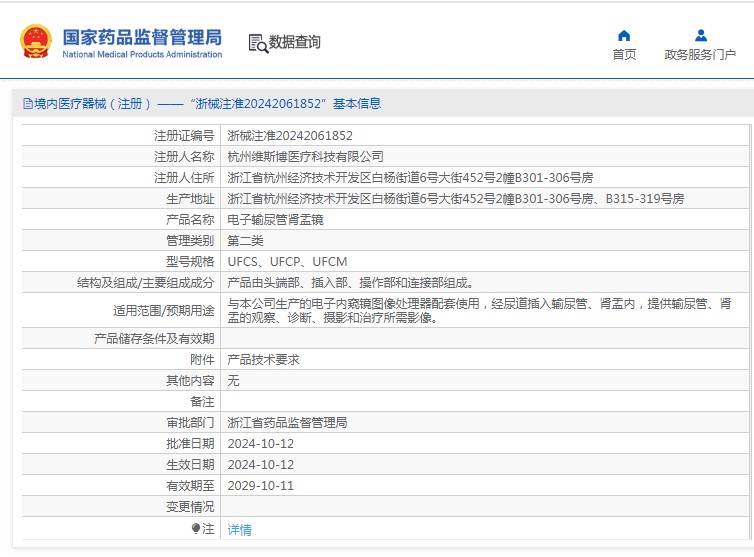Click the 生效日期 label
This screenshot has height=557, width=754.
pyautogui.click(x=190, y=465)
